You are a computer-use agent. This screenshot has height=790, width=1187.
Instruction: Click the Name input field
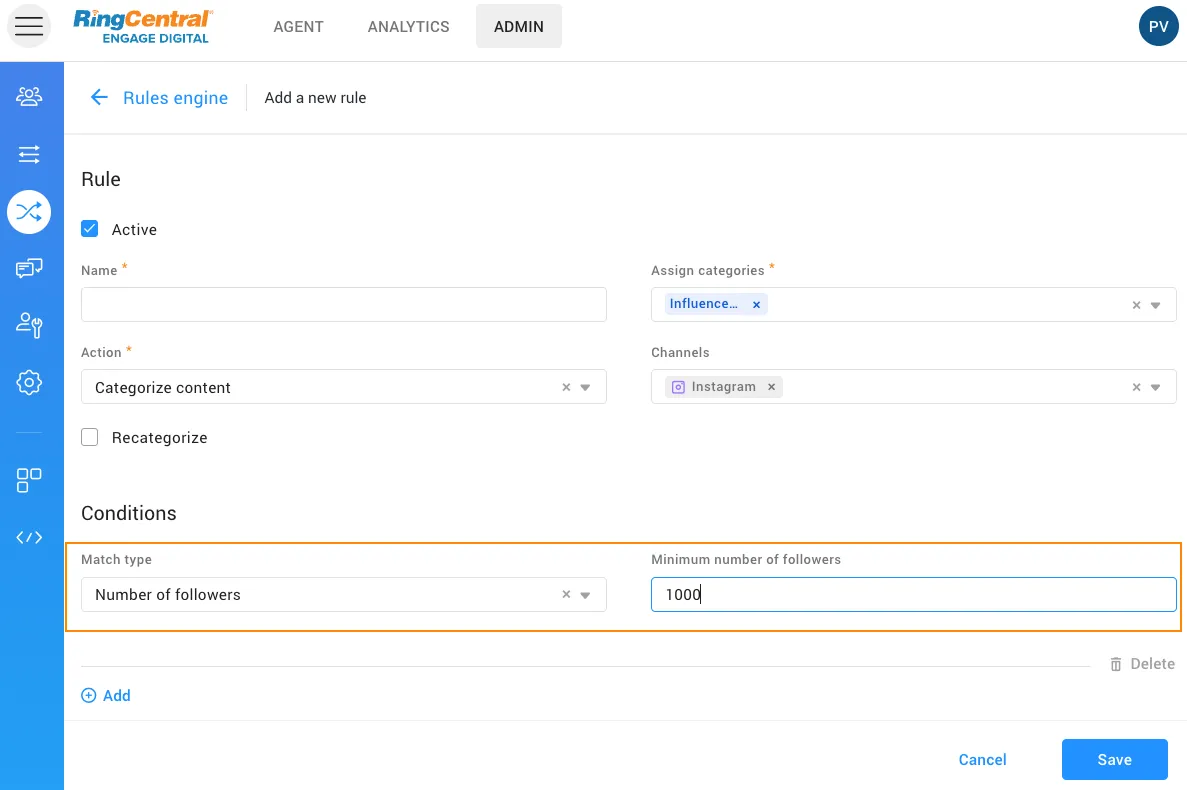[343, 304]
